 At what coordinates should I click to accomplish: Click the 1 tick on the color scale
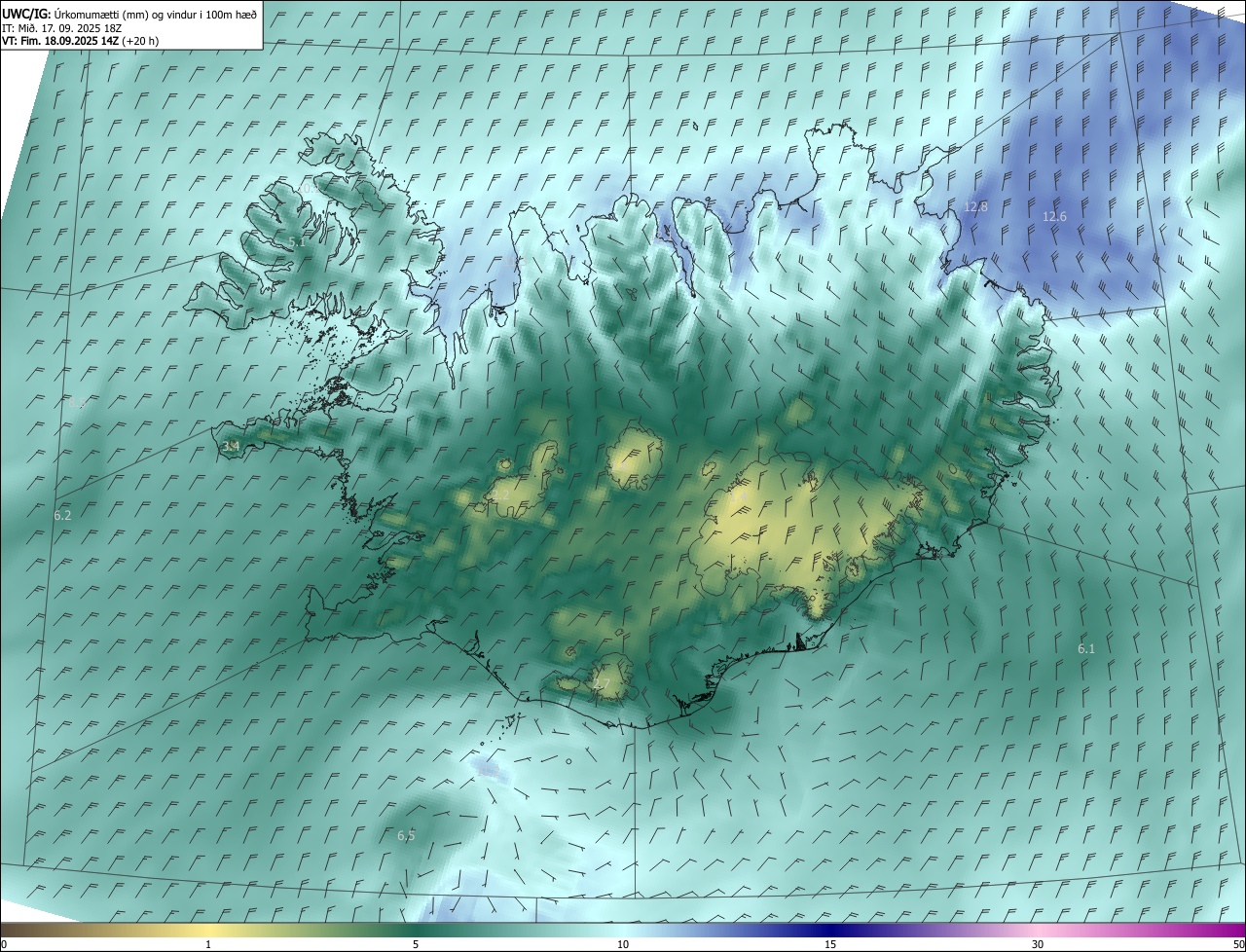coord(208,944)
